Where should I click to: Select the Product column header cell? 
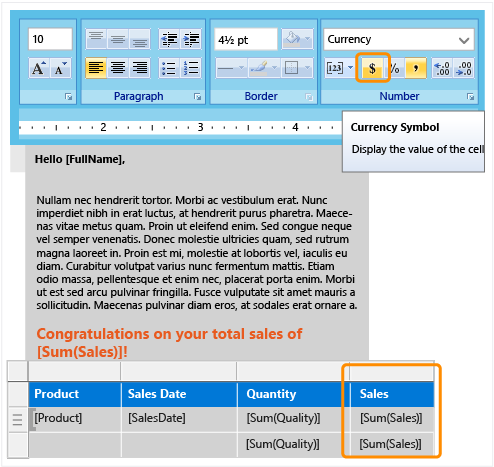(75, 394)
